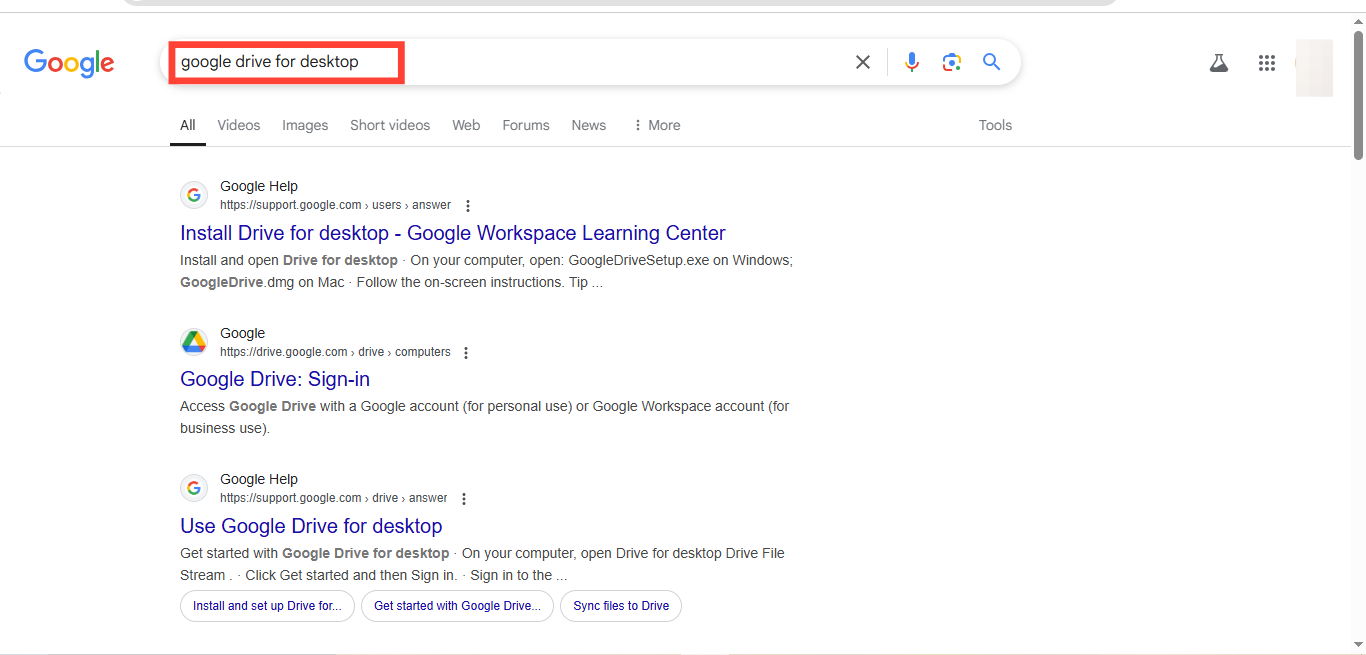
Task: Click the support.google.com users answer URL
Action: 335,205
